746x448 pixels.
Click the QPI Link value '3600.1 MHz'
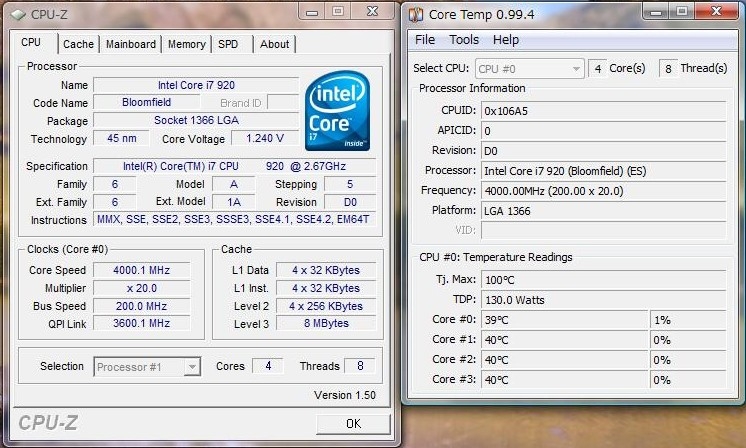pyautogui.click(x=142, y=323)
